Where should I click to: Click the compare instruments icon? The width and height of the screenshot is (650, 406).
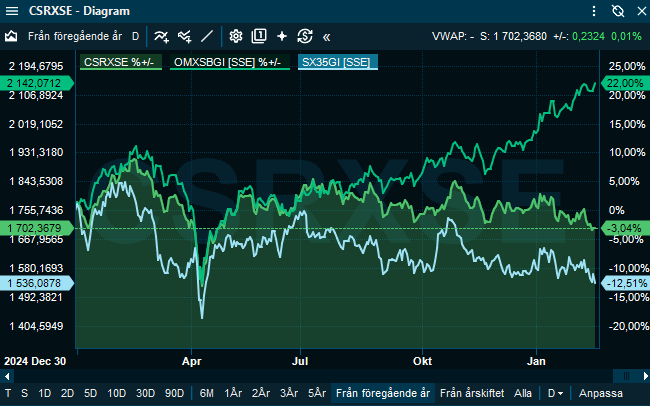(x=183, y=36)
